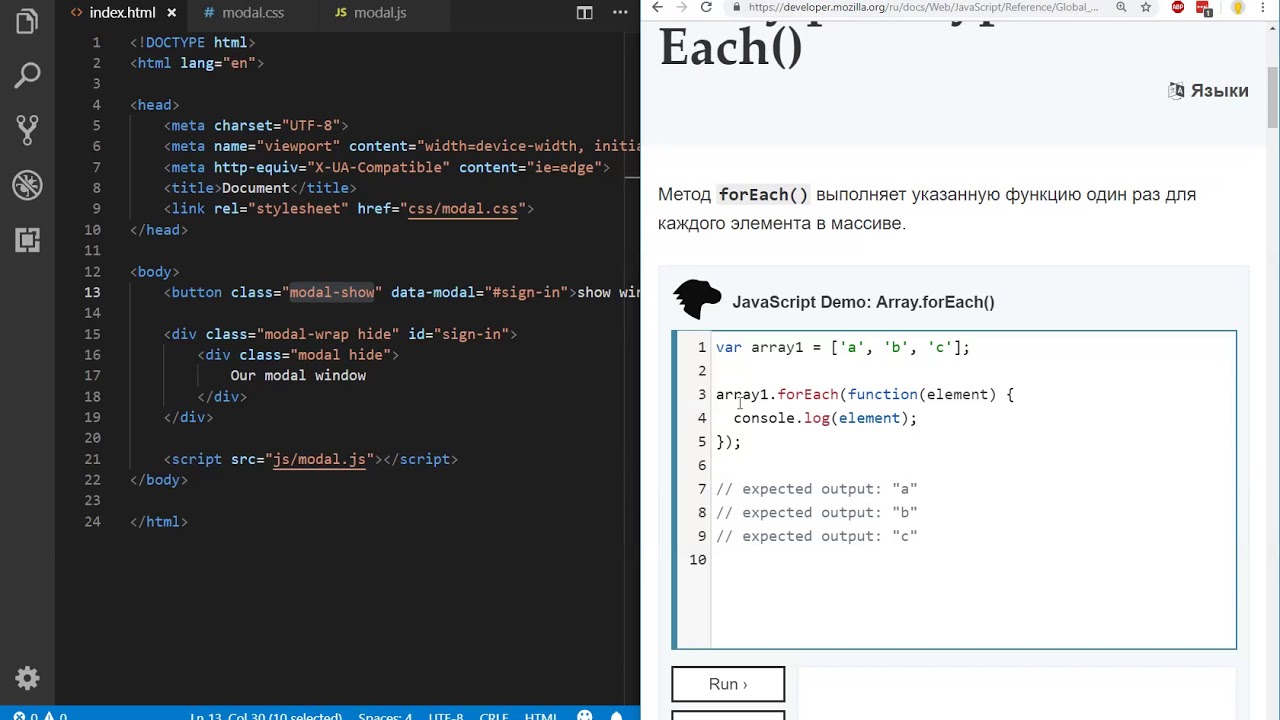This screenshot has width=1280, height=720.
Task: Click the js/modal.js link in line 21
Action: 319,459
